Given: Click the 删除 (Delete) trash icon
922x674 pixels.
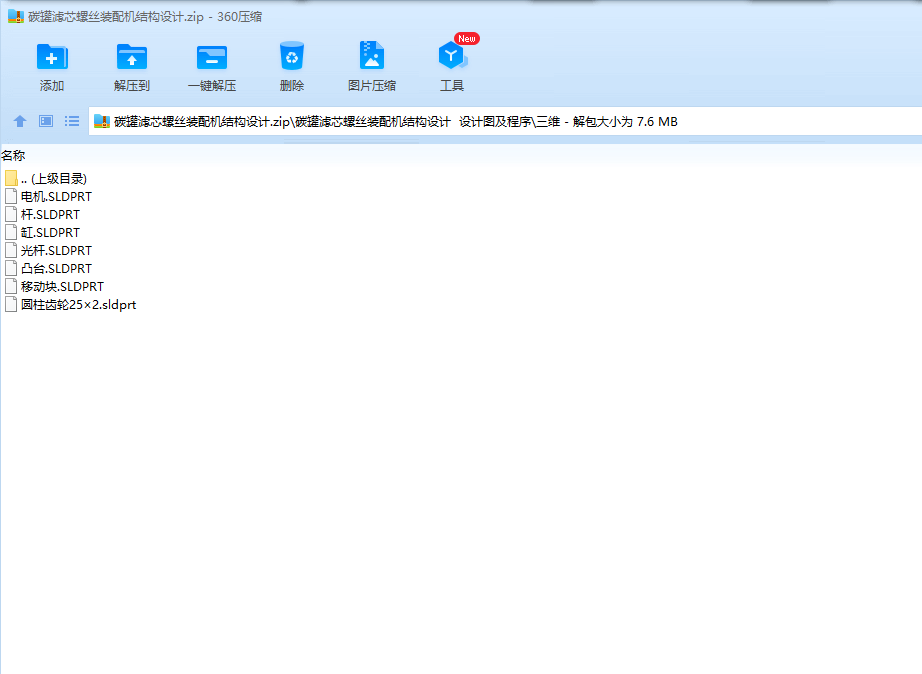Looking at the screenshot, I should point(292,56).
